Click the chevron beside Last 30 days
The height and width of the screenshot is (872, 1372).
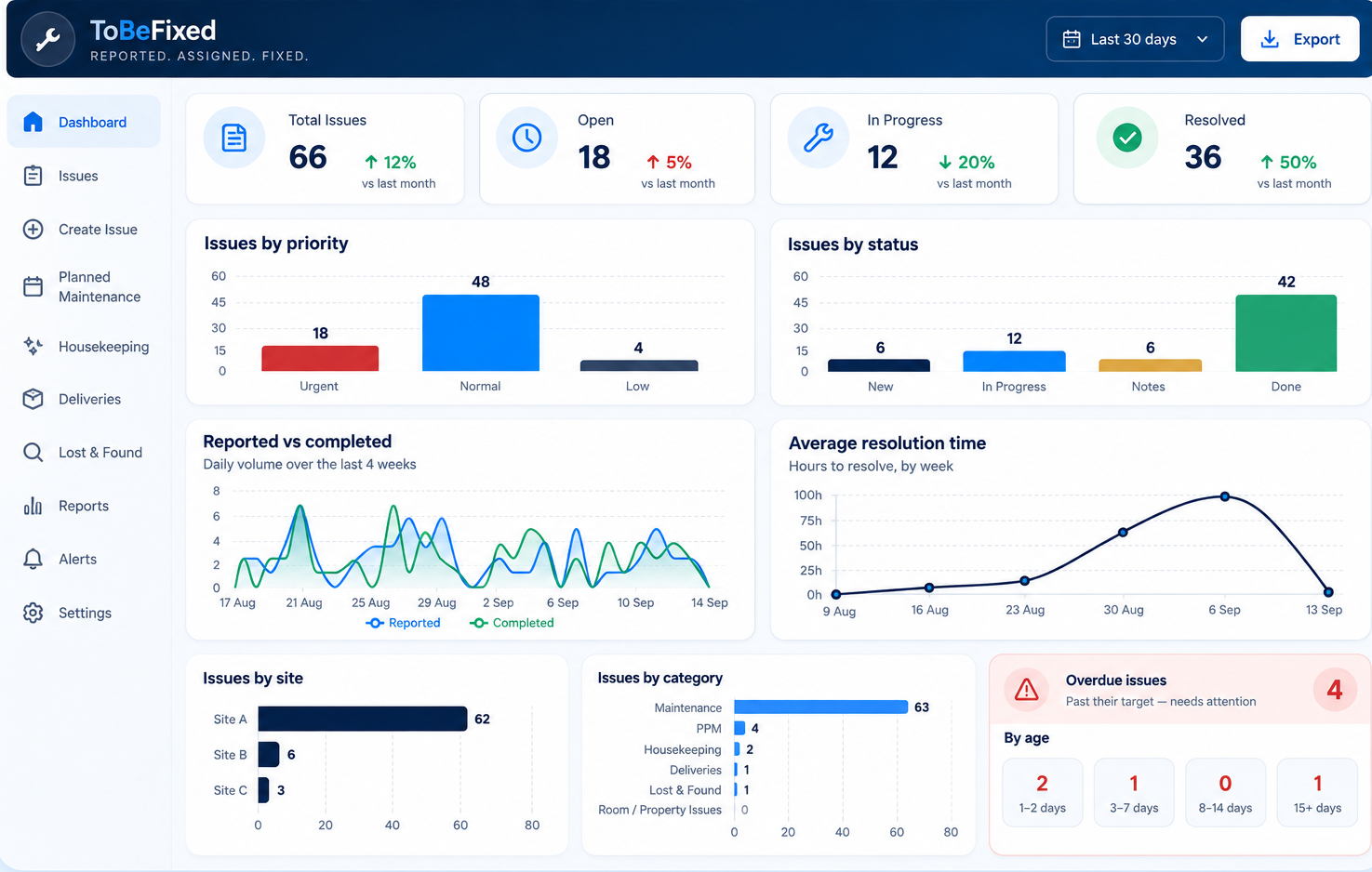(x=1202, y=39)
